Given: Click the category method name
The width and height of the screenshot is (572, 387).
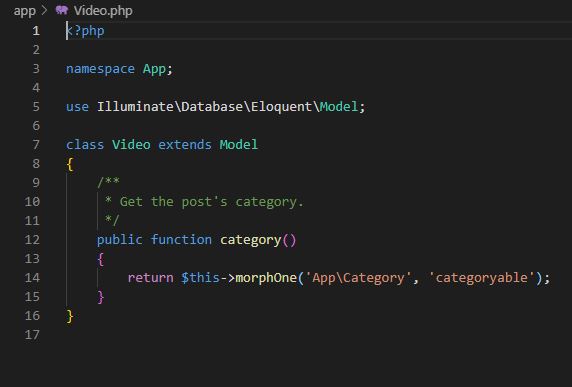Looking at the screenshot, I should [x=250, y=240].
